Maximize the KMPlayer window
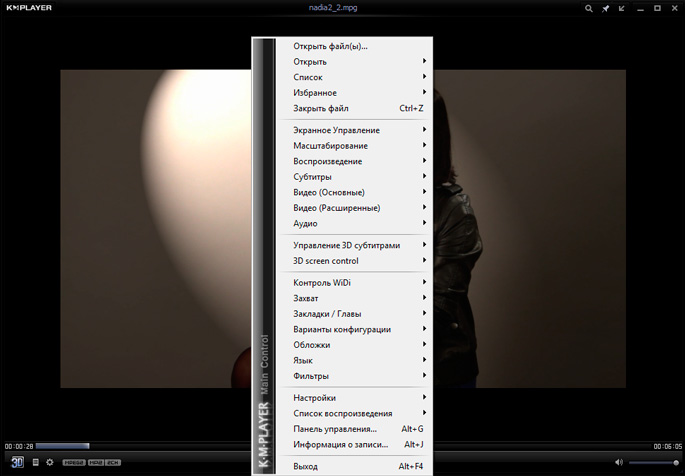Image resolution: width=685 pixels, height=476 pixels. point(657,8)
